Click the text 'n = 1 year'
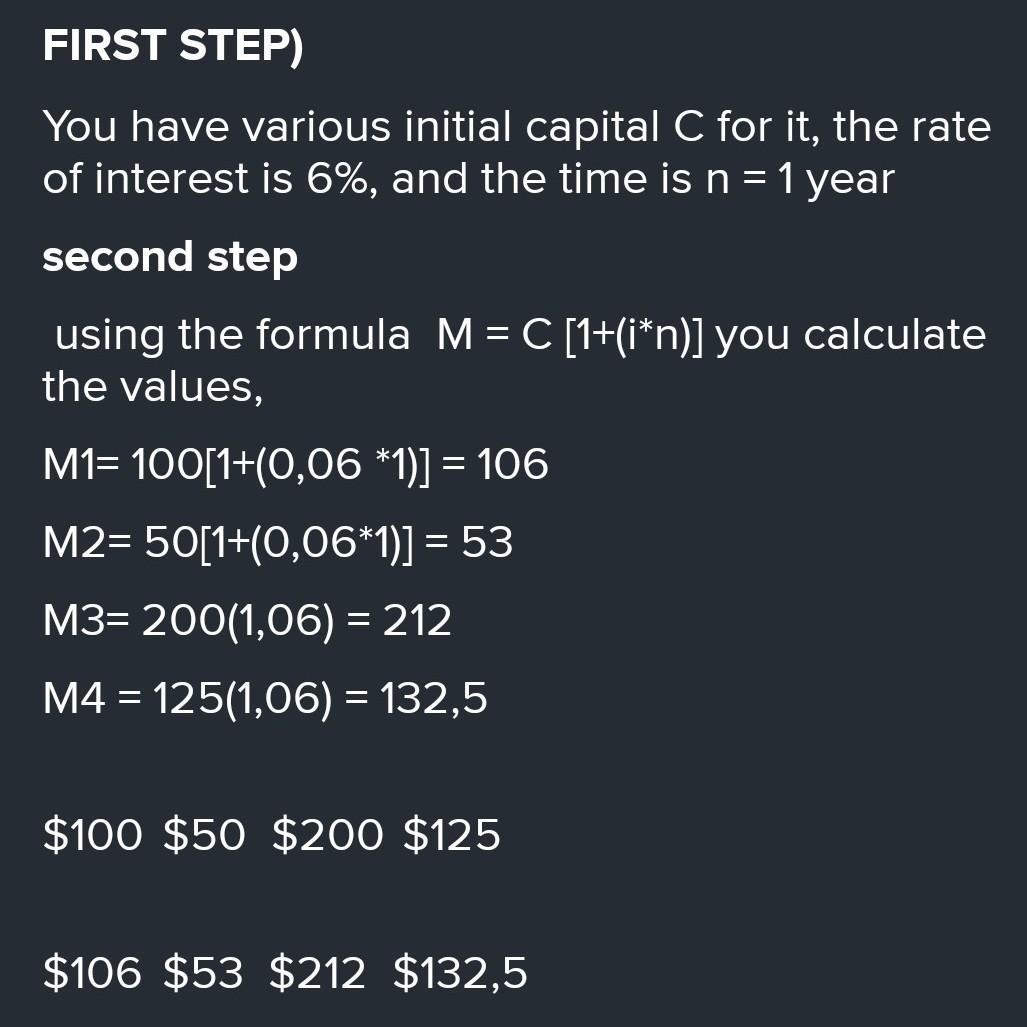The width and height of the screenshot is (1027, 1027). [800, 179]
